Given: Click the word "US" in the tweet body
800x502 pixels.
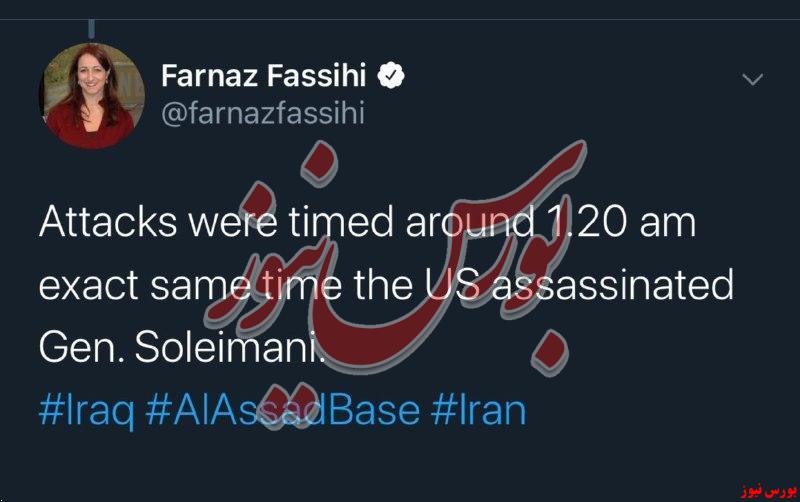Looking at the screenshot, I should pos(452,285).
